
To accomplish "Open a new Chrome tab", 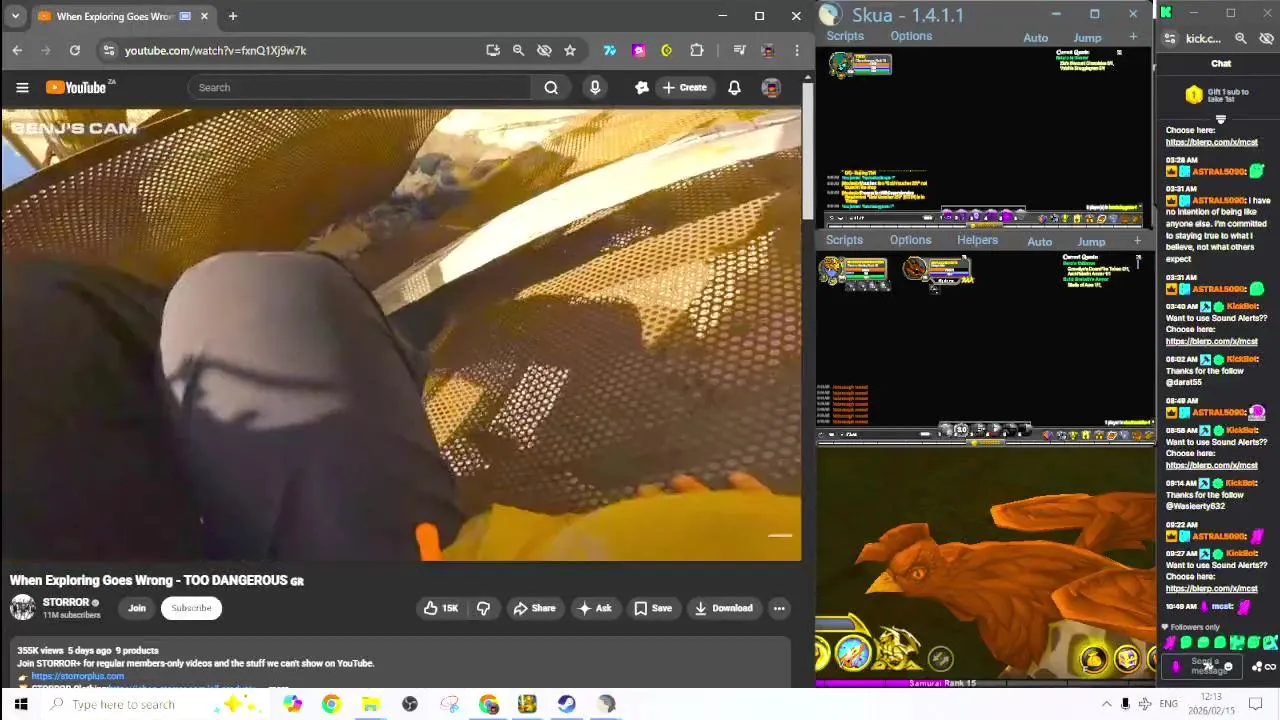I will click(232, 16).
